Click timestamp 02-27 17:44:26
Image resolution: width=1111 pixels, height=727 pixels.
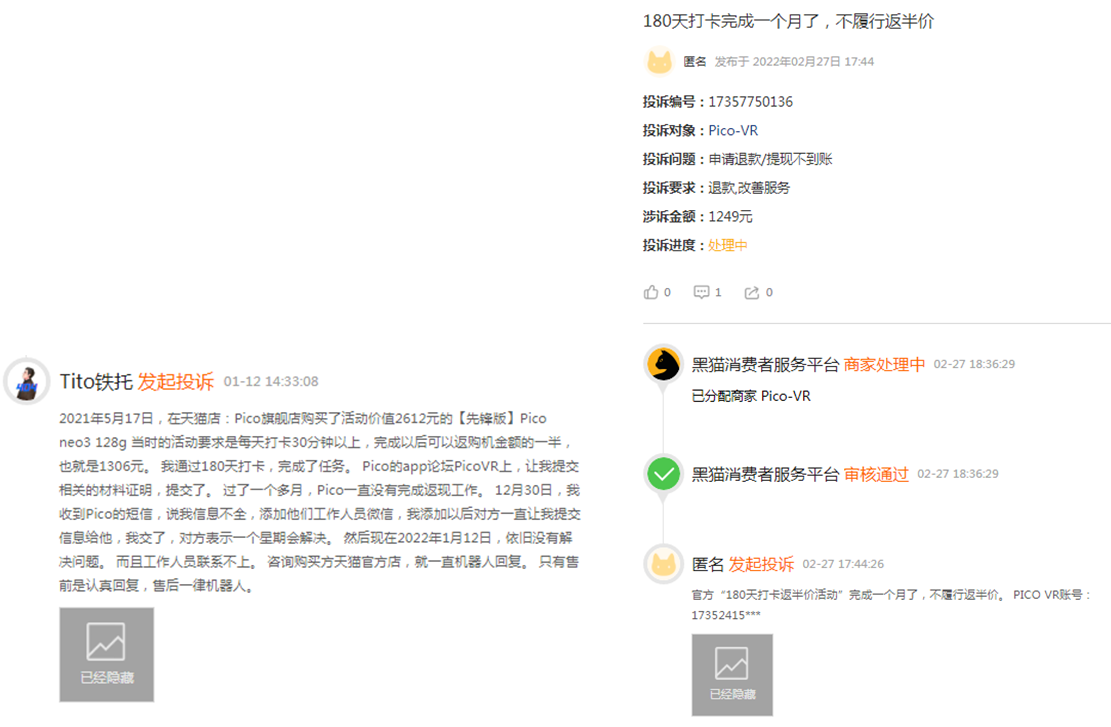(x=843, y=564)
